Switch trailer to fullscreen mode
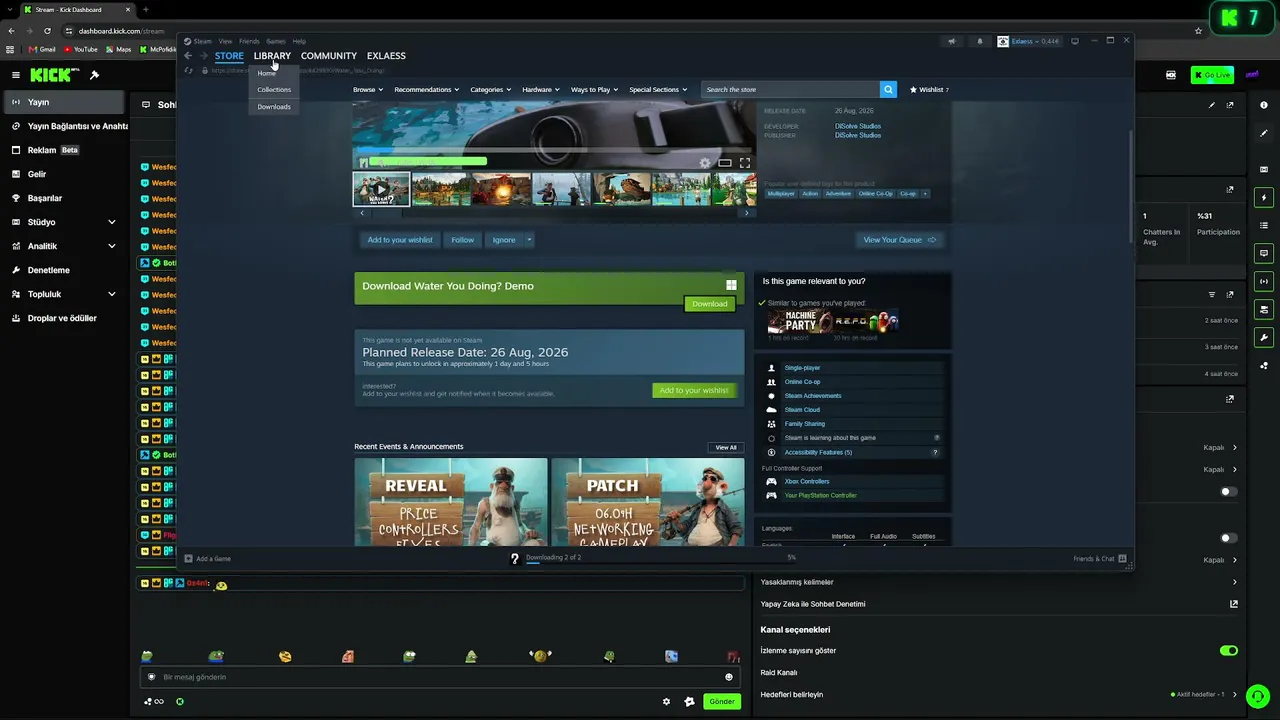Viewport: 1280px width, 720px height. [x=745, y=162]
